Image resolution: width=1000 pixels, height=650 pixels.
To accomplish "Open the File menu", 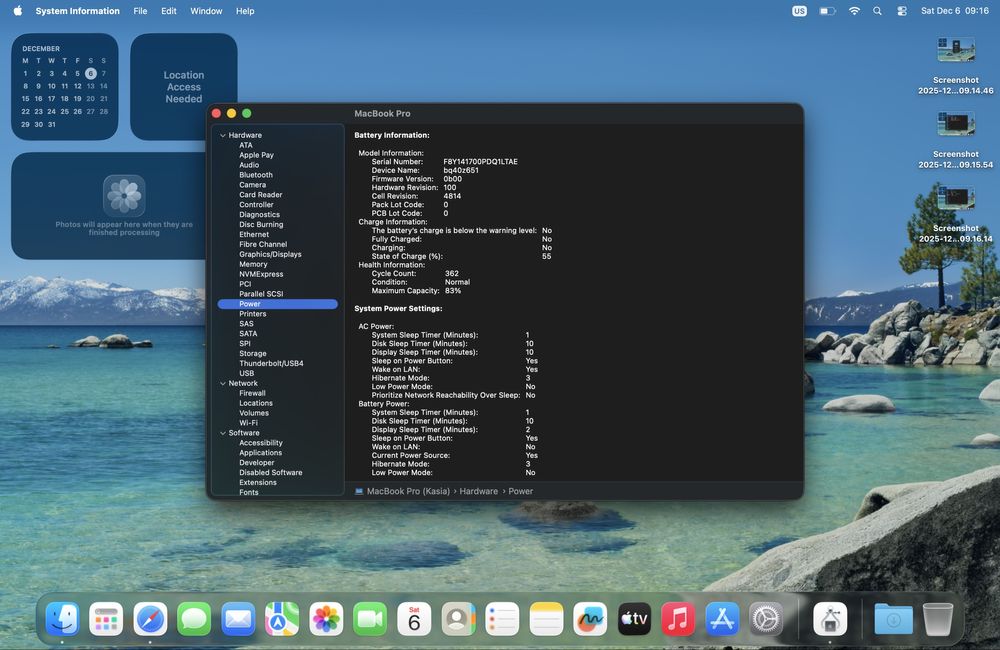I will pyautogui.click(x=140, y=11).
